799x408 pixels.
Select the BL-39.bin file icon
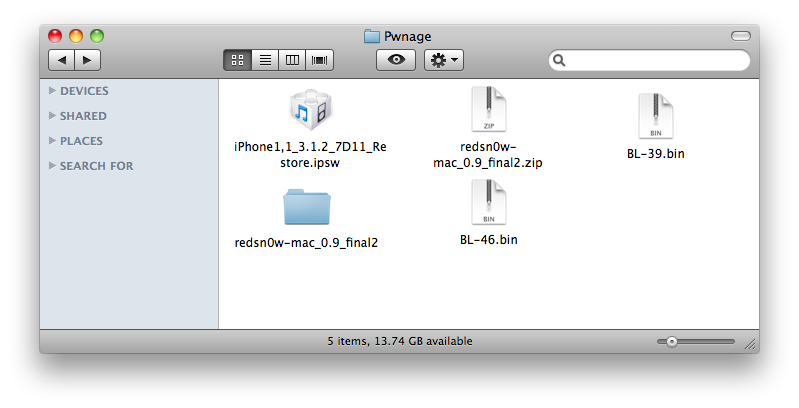tap(655, 116)
